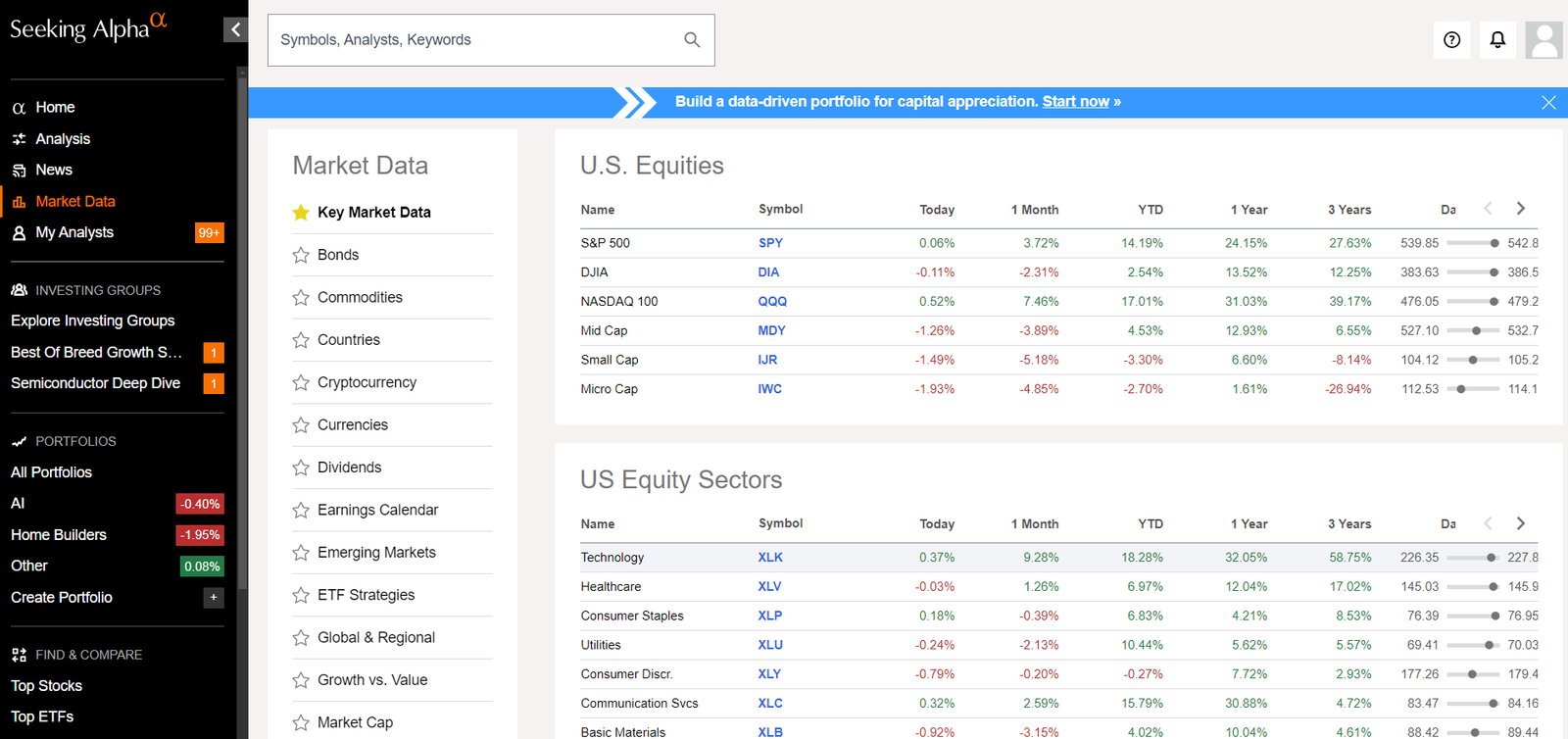1568x739 pixels.
Task: Toggle the star beside Dividends
Action: [301, 468]
